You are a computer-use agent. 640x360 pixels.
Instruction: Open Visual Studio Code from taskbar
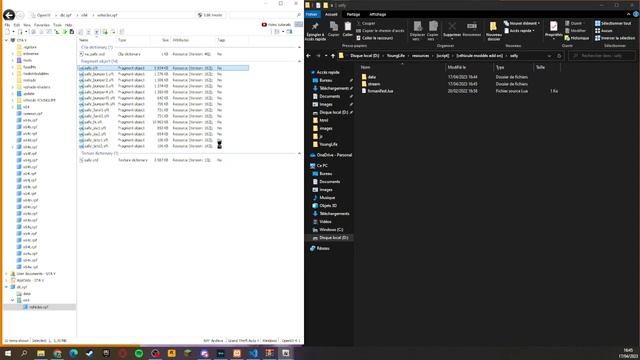click(253, 353)
